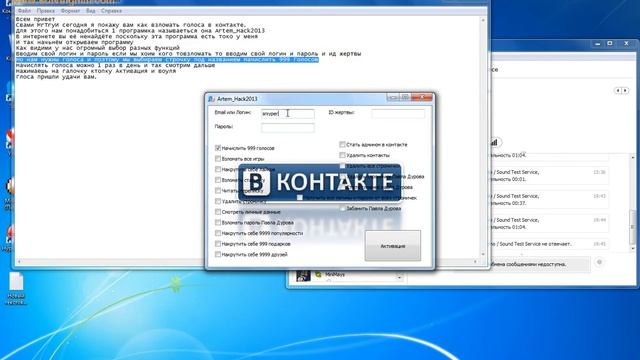The height and width of the screenshot is (360, 640).
Task: Click the signal bars icon in Skype
Action: (x=494, y=142)
